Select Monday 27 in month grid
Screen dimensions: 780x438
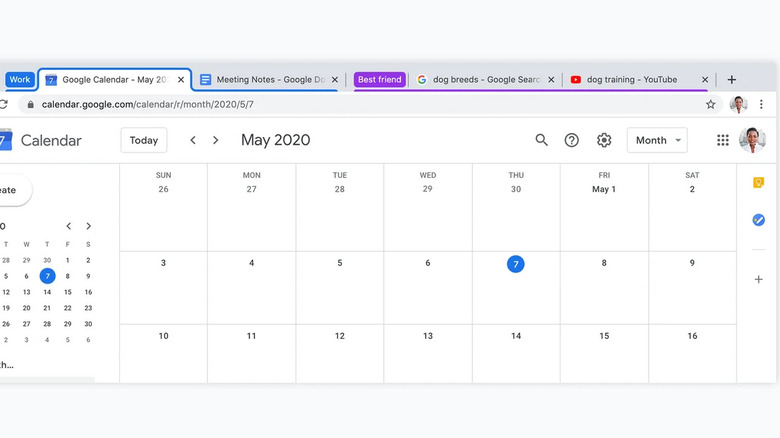tap(252, 189)
